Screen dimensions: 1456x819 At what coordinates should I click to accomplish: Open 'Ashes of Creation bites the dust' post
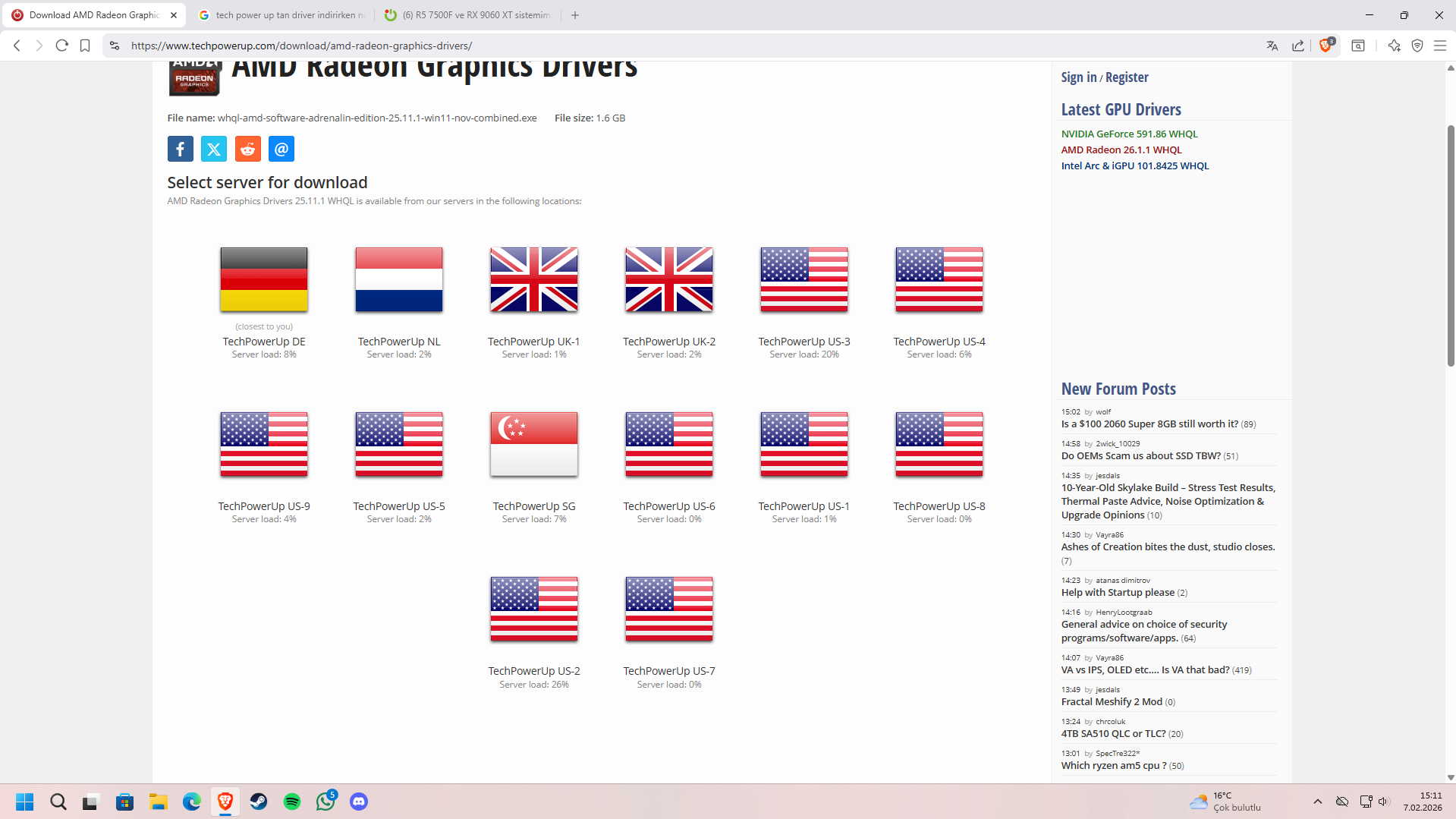click(x=1168, y=547)
